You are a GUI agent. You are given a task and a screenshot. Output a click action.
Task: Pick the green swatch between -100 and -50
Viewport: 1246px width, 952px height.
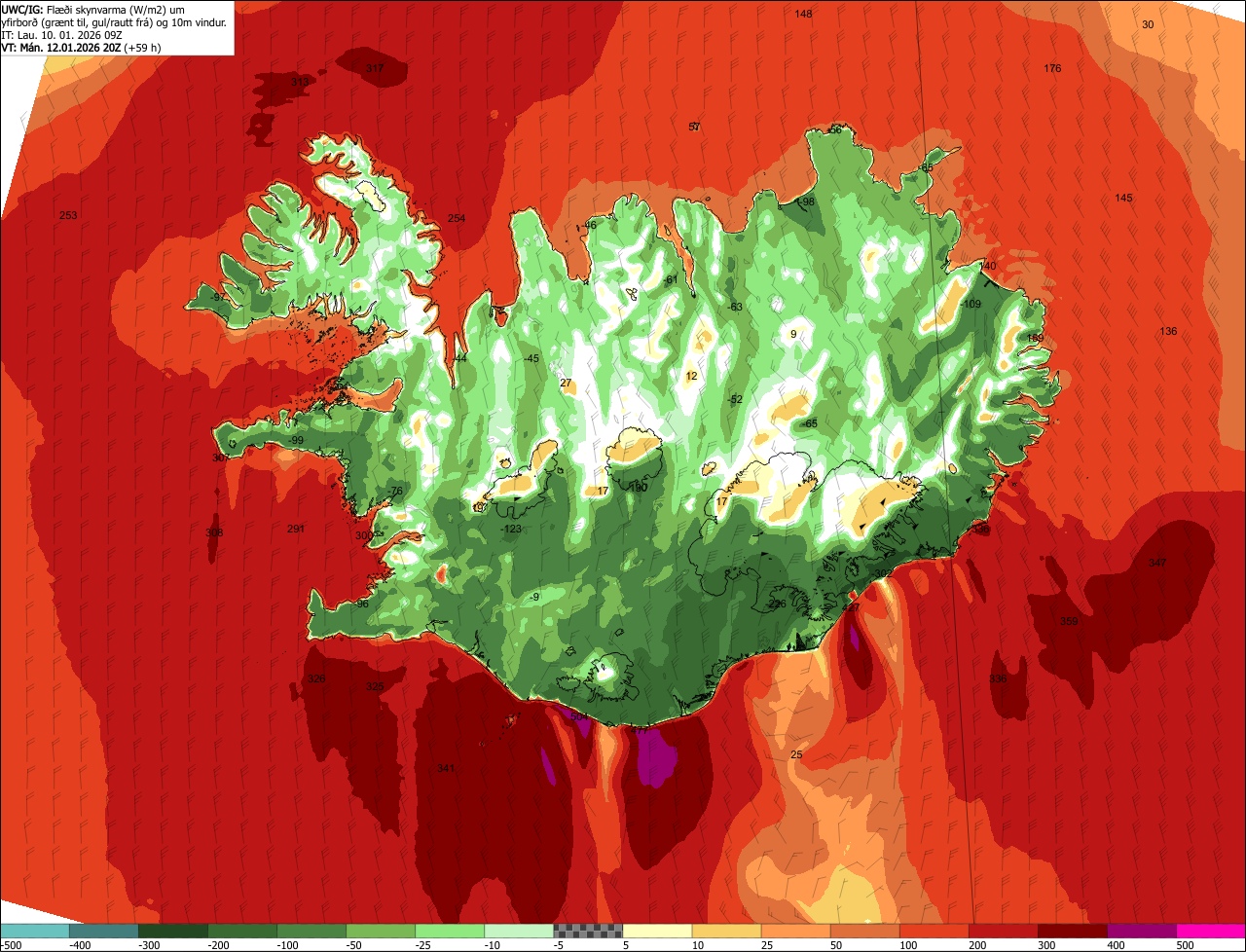[311, 931]
